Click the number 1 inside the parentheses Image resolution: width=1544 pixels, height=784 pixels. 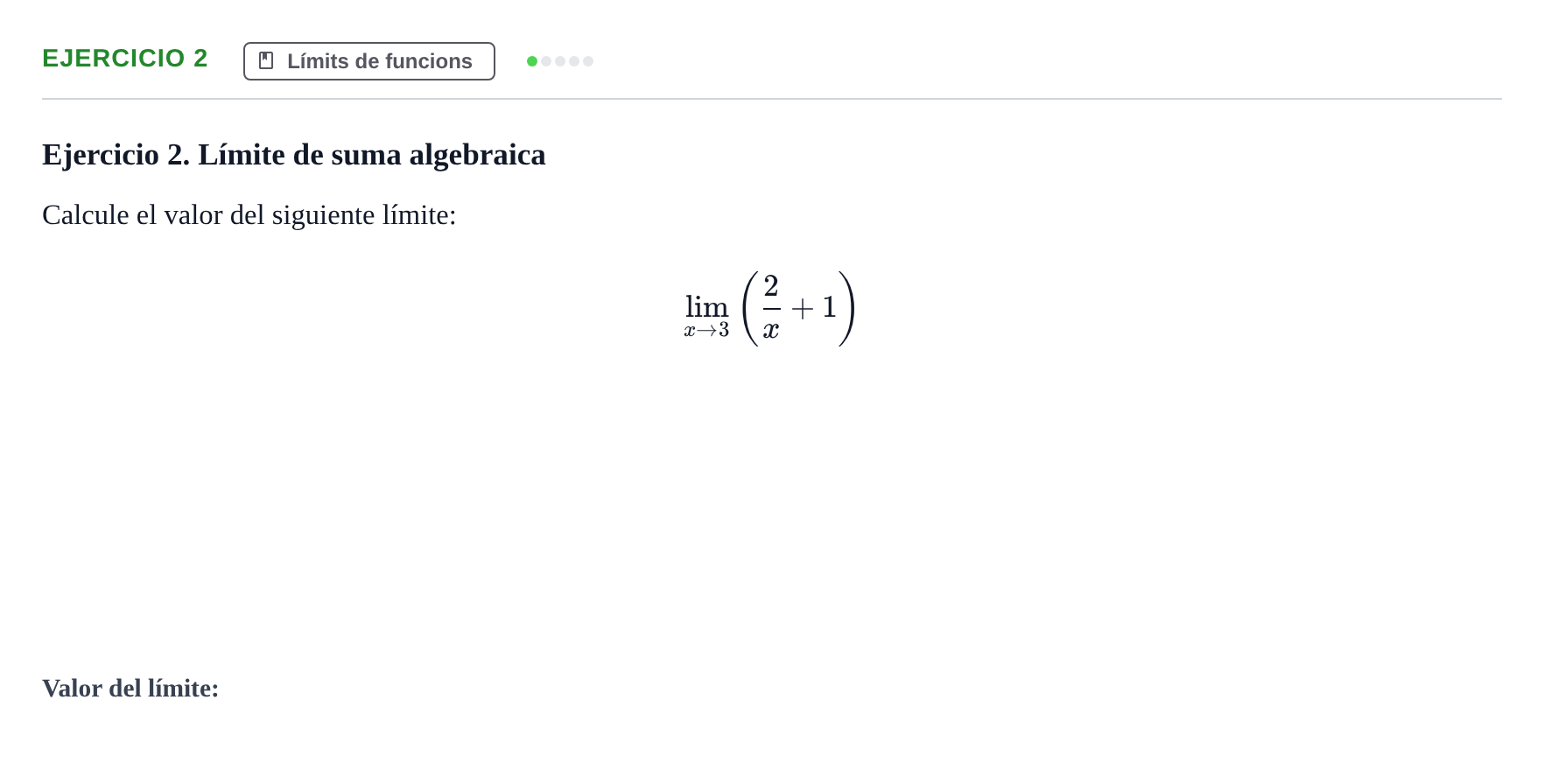click(x=829, y=307)
